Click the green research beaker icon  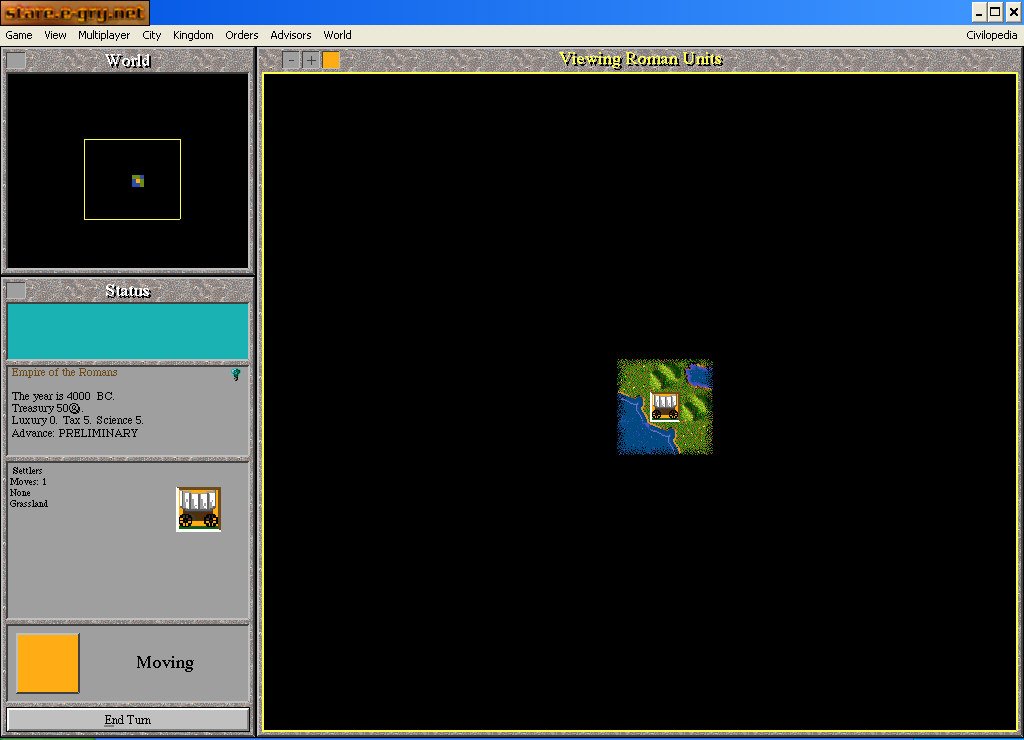(236, 374)
